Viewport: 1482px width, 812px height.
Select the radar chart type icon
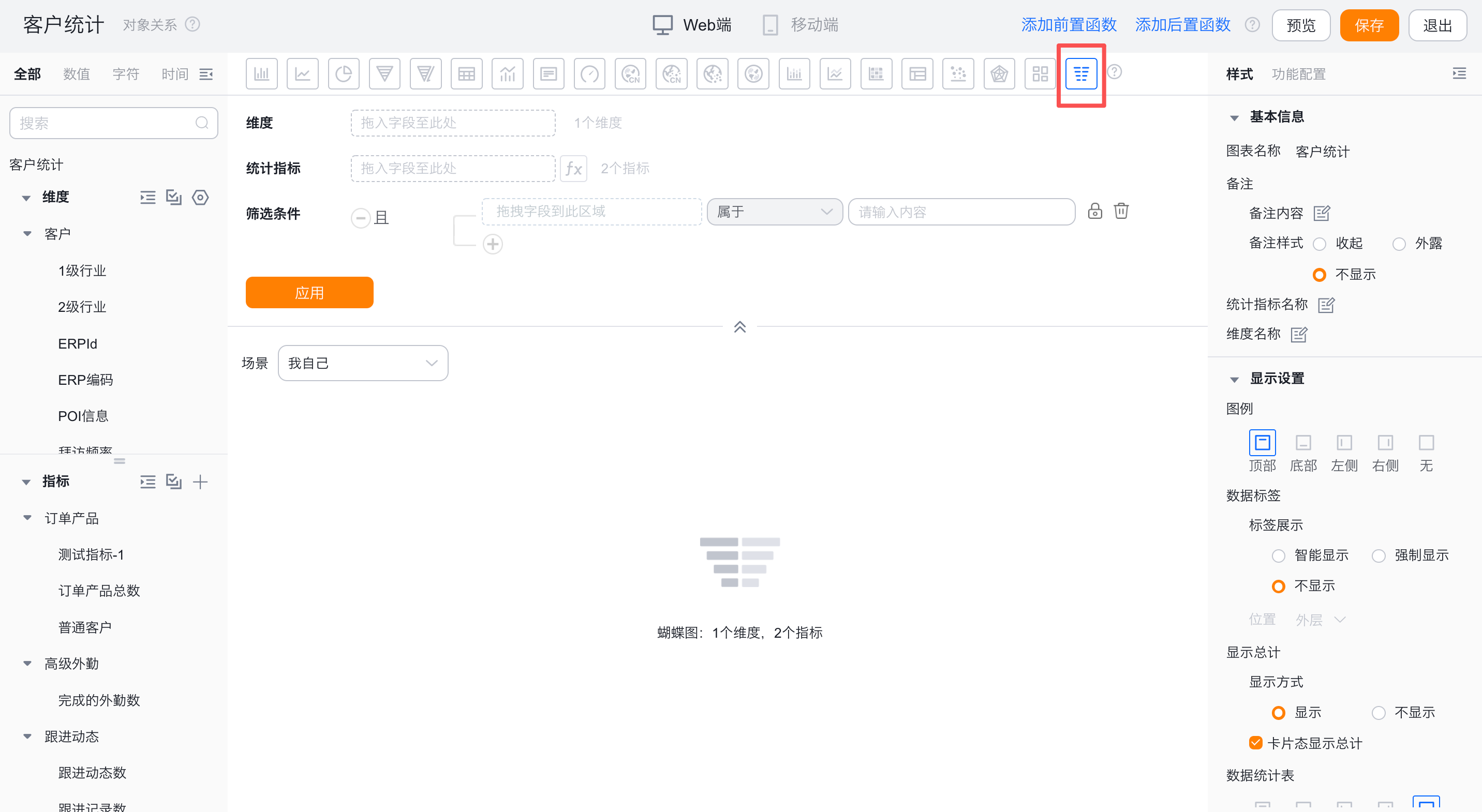[999, 73]
